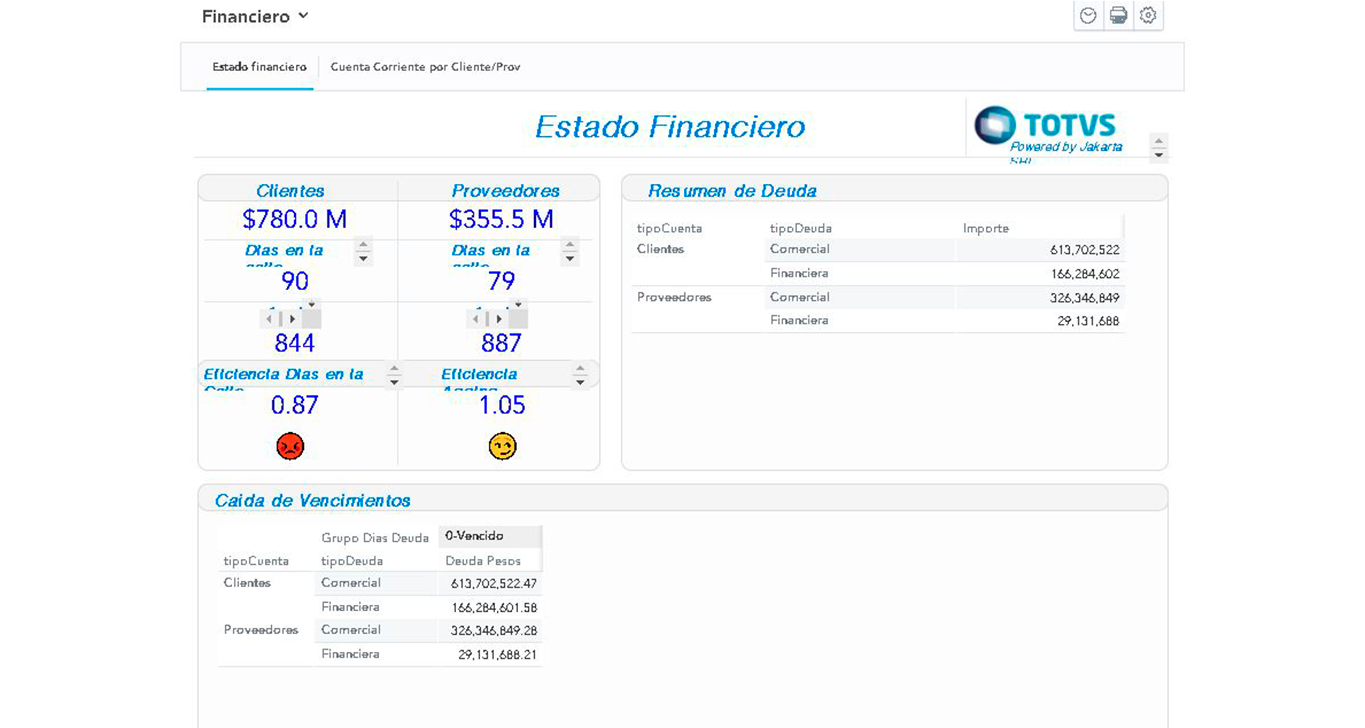Click the tipoDeuda header in Resumen de Deuda
This screenshot has height=728, width=1365.
(x=801, y=228)
